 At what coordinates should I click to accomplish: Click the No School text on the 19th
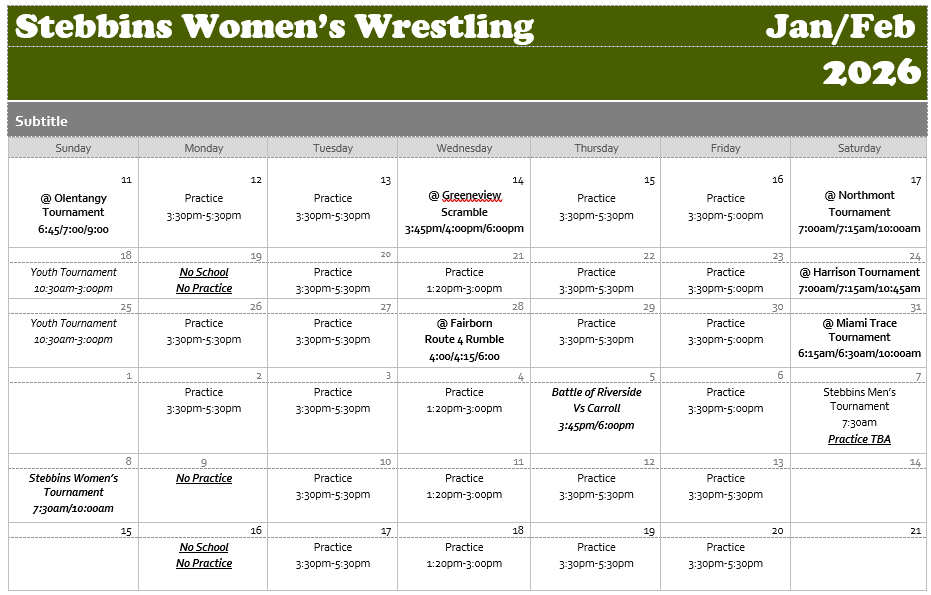204,272
